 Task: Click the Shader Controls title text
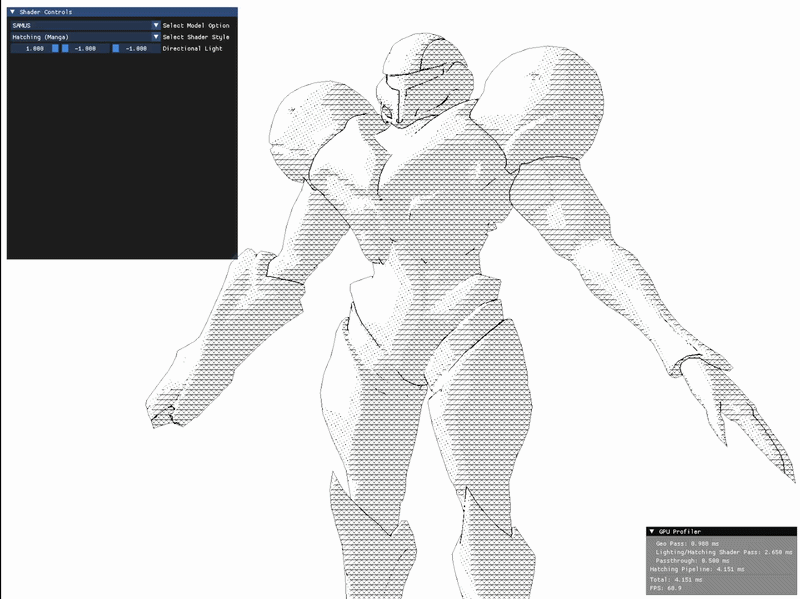pyautogui.click(x=46, y=12)
